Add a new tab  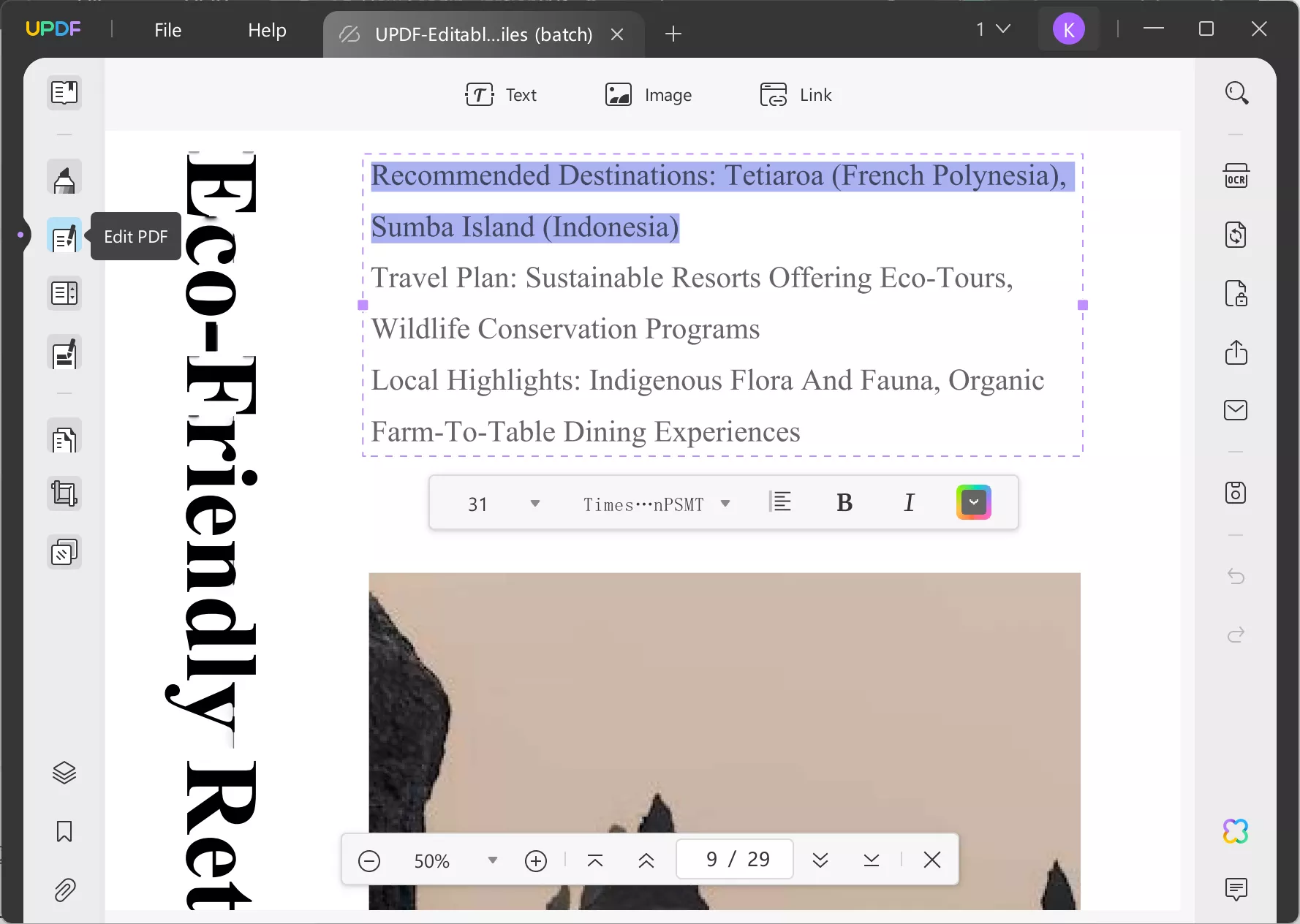(x=673, y=34)
